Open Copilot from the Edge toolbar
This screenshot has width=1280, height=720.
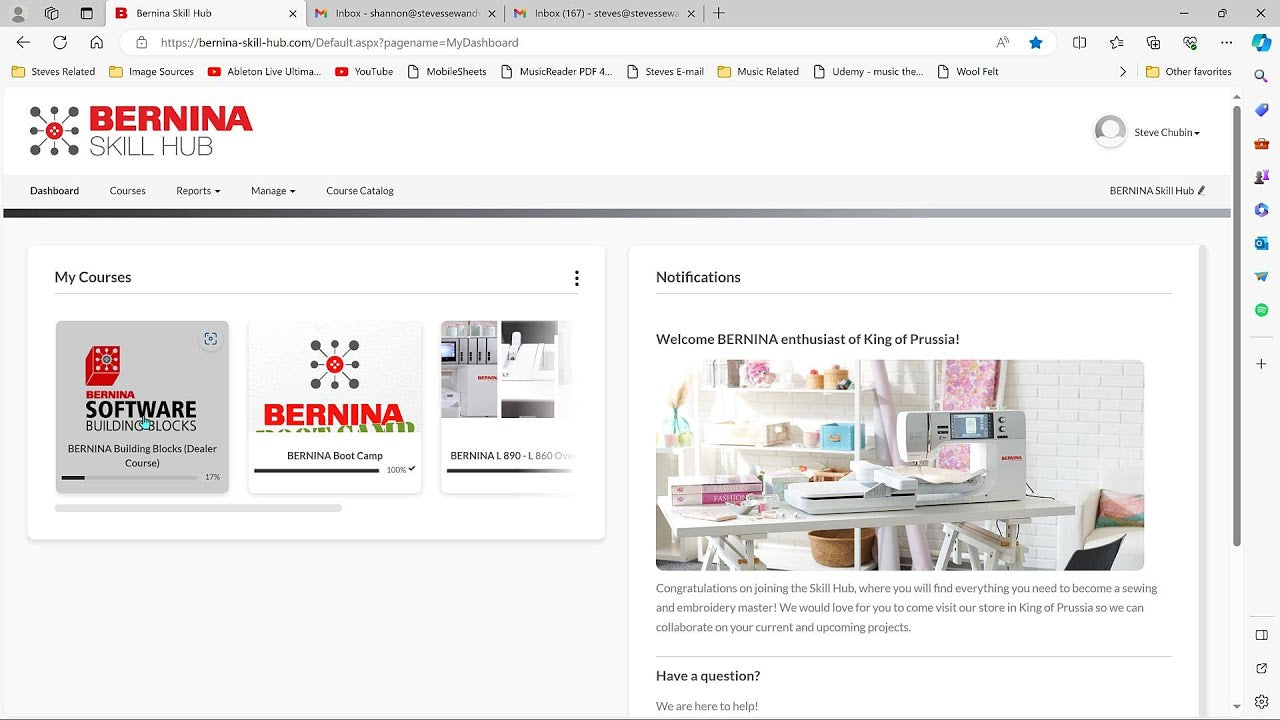(1261, 42)
